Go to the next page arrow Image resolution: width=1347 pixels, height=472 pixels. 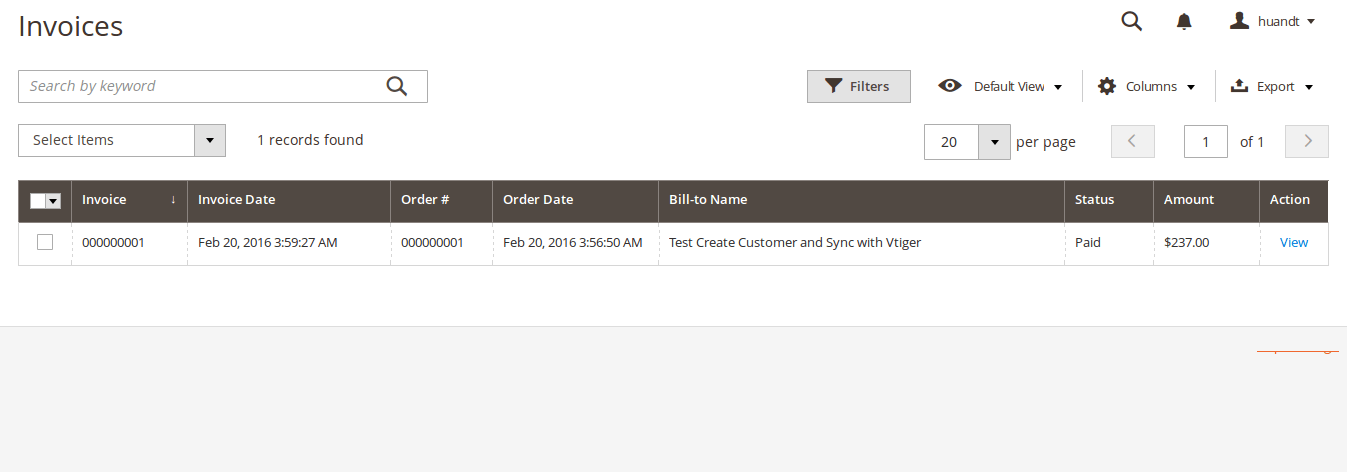coord(1306,141)
